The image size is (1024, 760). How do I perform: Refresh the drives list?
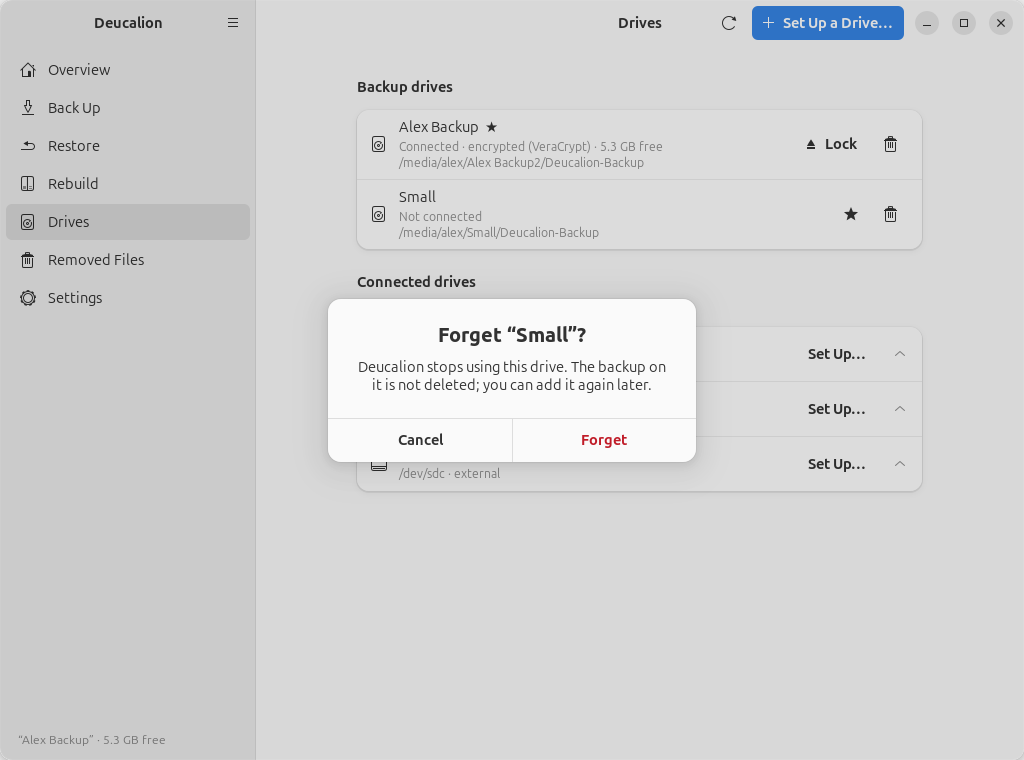pos(729,23)
